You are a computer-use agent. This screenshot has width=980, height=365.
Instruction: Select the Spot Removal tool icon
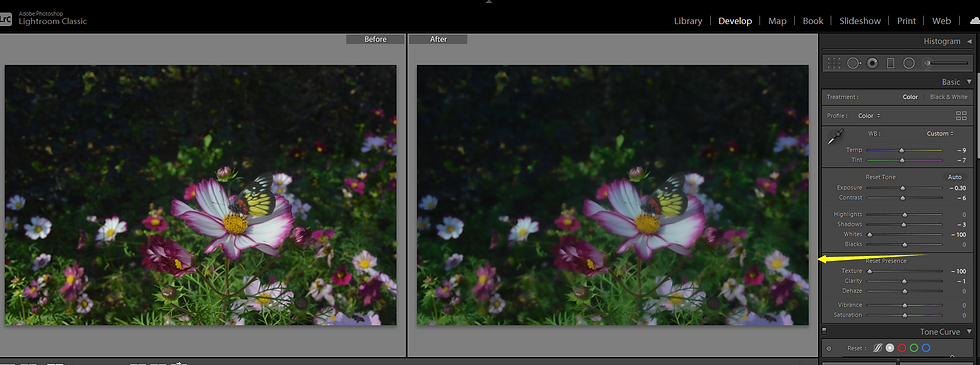[854, 63]
